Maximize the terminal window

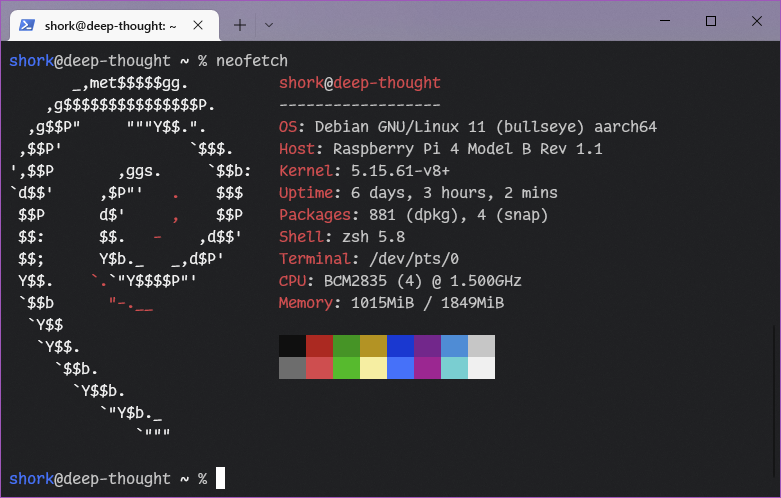(x=711, y=21)
